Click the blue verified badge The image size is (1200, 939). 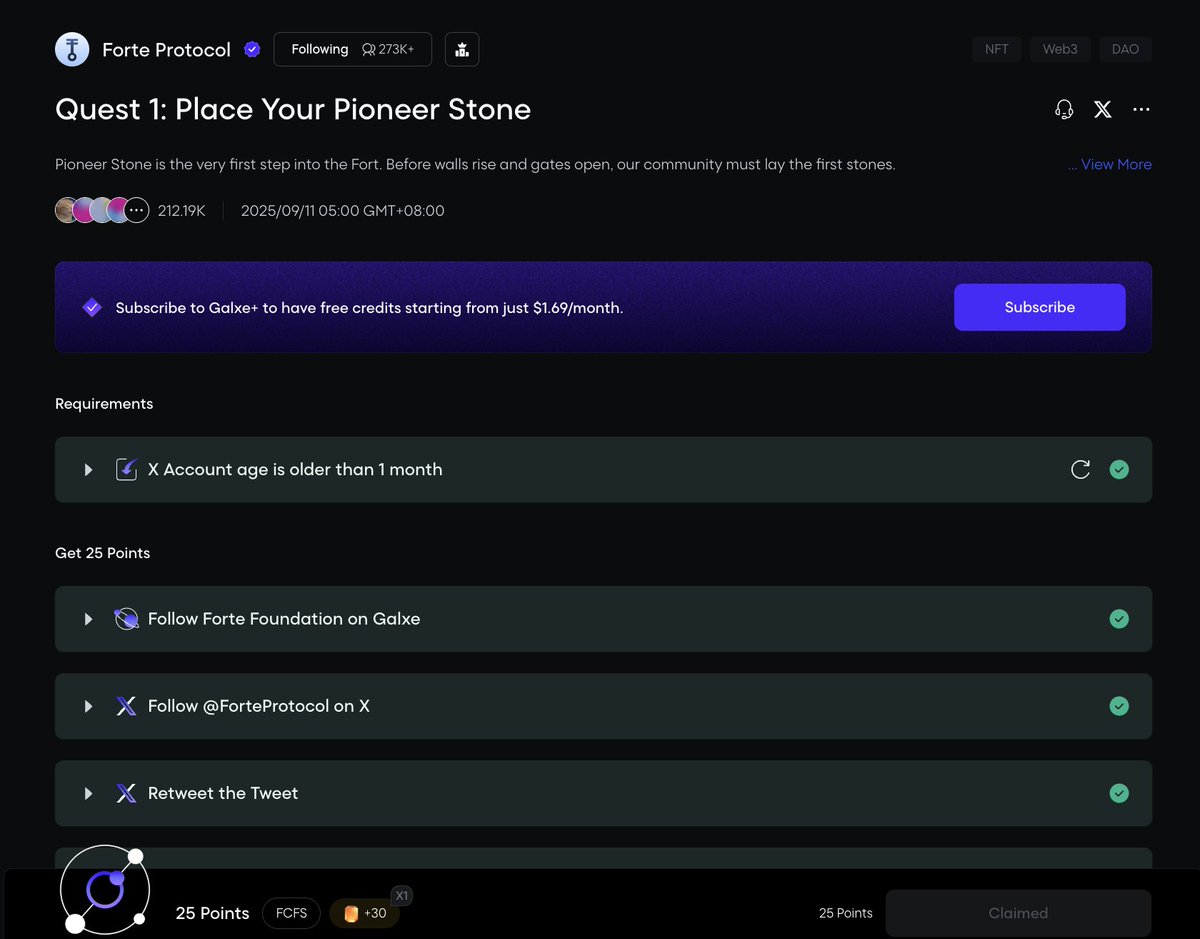[x=252, y=50]
